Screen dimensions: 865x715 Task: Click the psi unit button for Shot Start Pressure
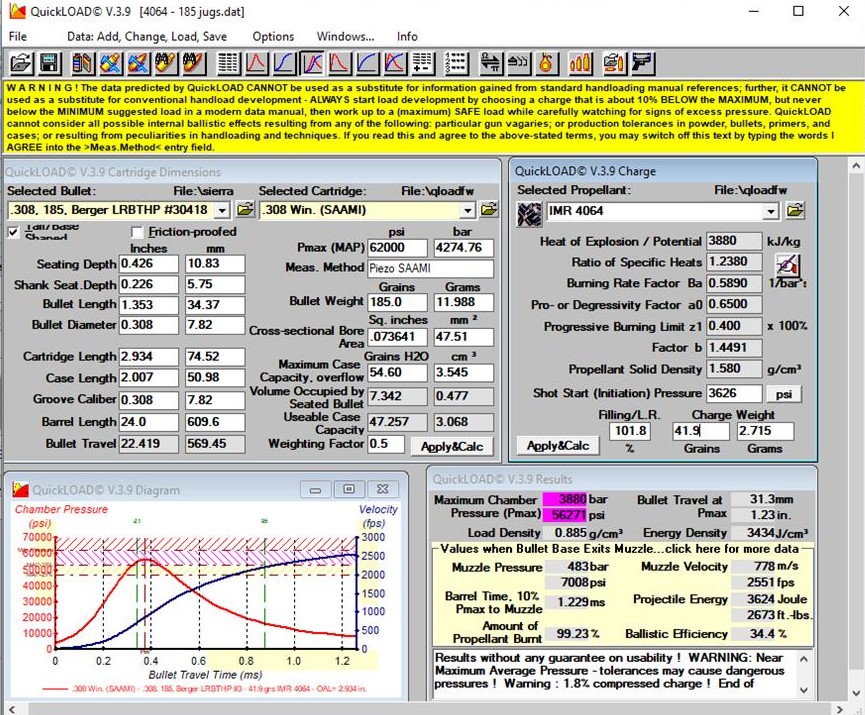tap(784, 394)
